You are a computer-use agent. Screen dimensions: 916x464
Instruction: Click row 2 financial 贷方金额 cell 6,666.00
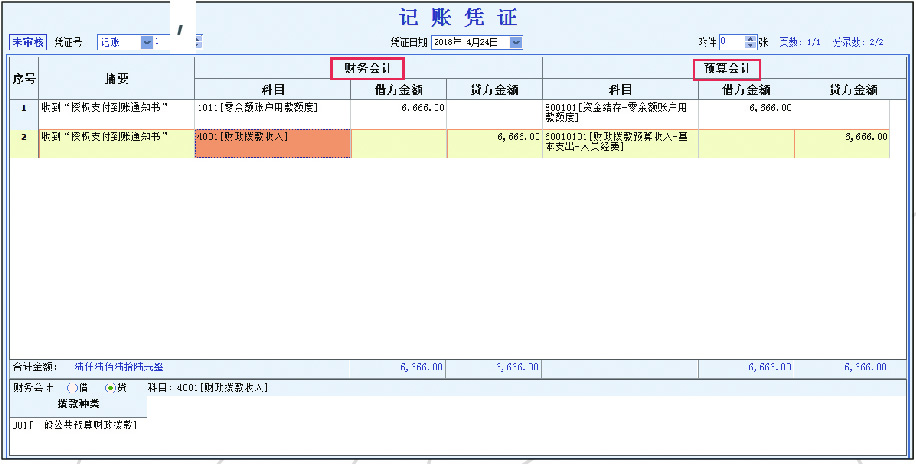pyautogui.click(x=494, y=136)
